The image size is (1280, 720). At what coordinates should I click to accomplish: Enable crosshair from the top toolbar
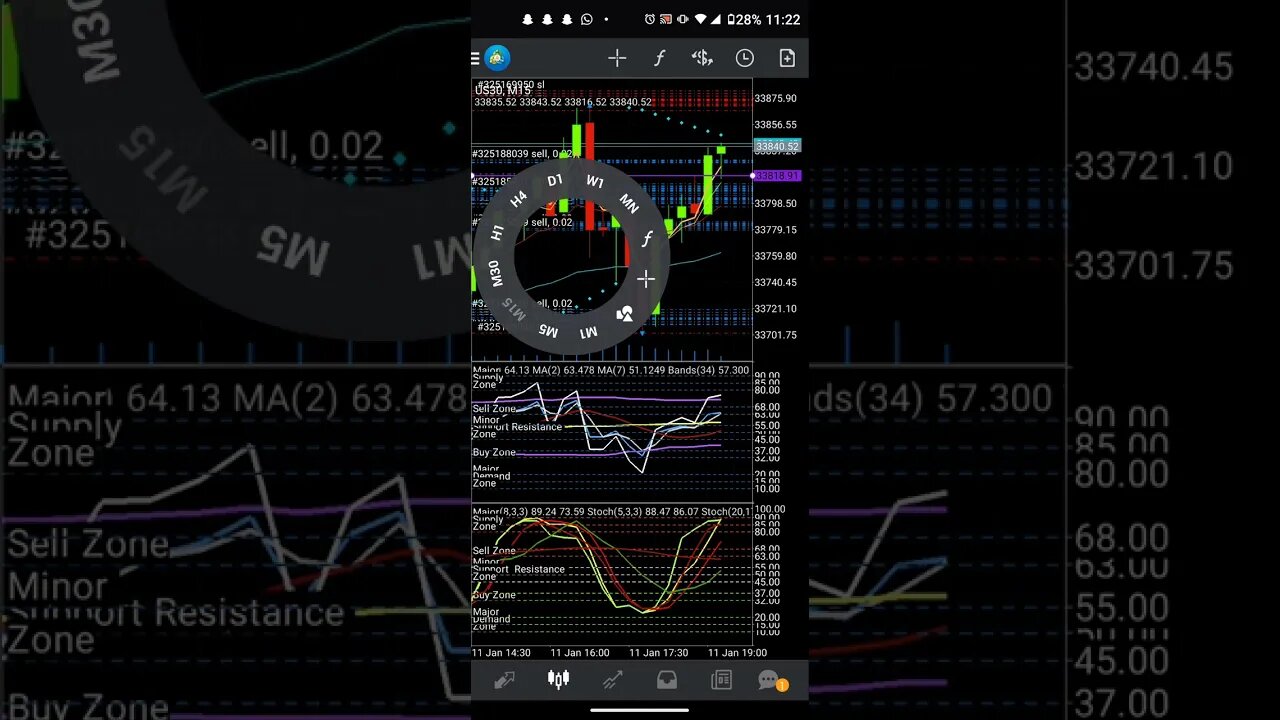617,58
